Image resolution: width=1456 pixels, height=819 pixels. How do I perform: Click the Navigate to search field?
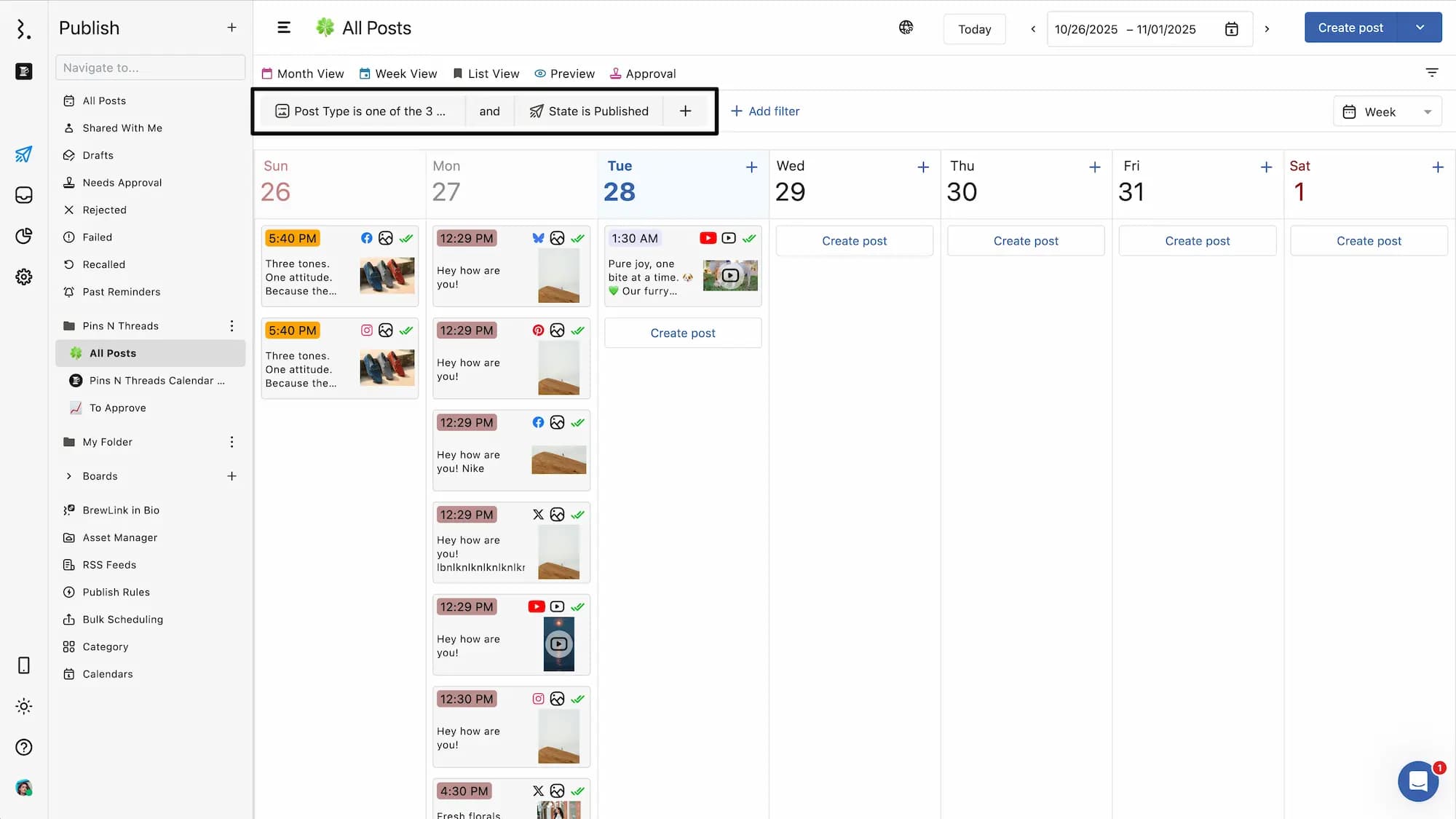[x=150, y=68]
